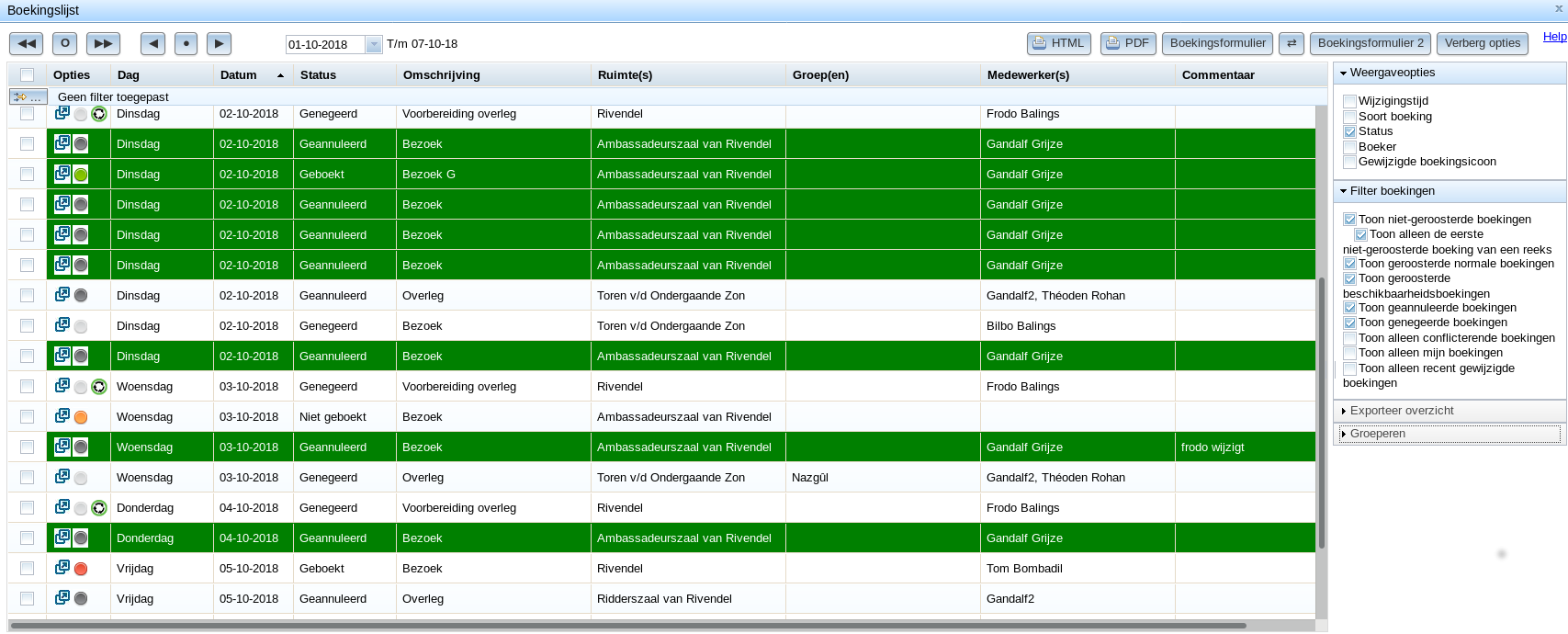Image resolution: width=1568 pixels, height=634 pixels.
Task: Export the list with the PDF button
Action: click(1128, 43)
